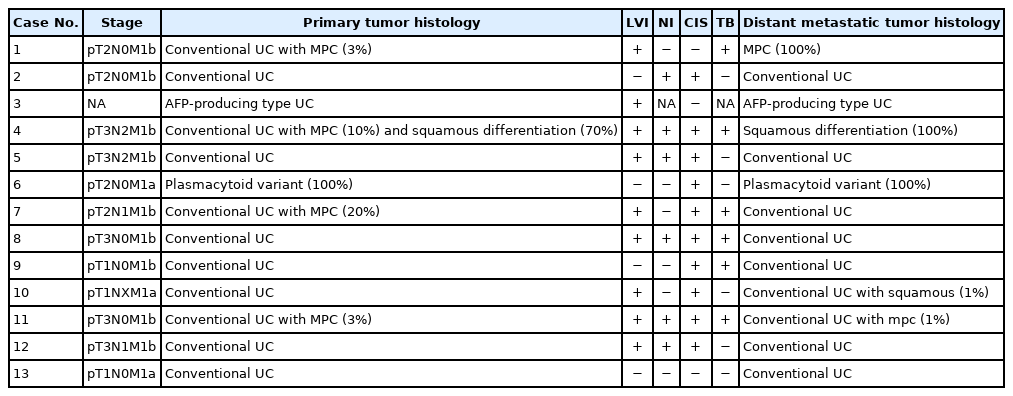Screen dimensions: 1013x396
Task: Select the NA stage cell for case 3
Action: (x=122, y=103)
